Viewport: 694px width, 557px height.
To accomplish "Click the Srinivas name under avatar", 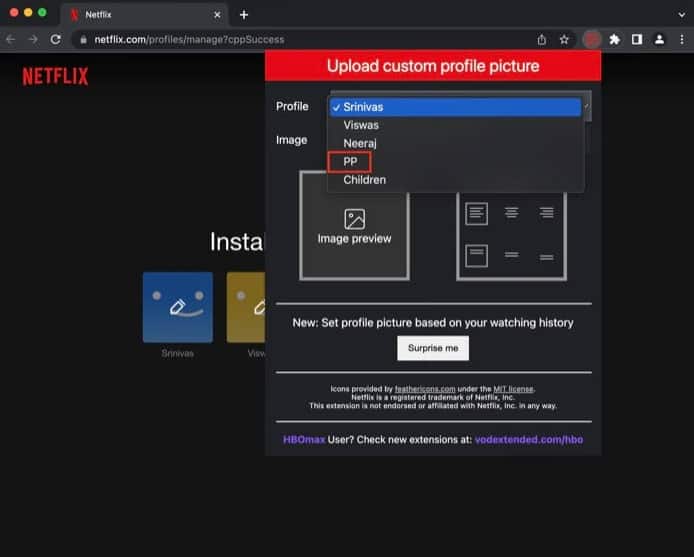I will tap(177, 353).
